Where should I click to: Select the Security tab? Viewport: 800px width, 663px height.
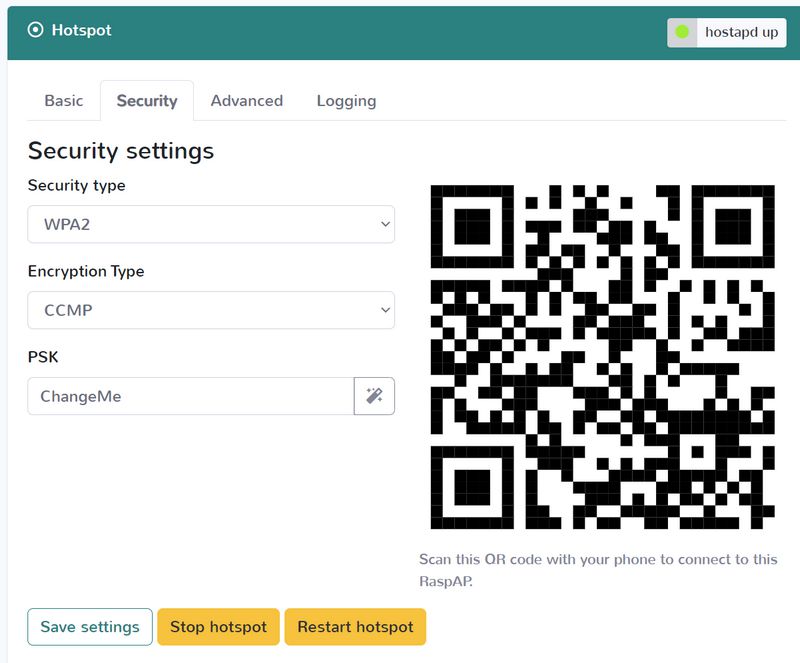point(147,101)
